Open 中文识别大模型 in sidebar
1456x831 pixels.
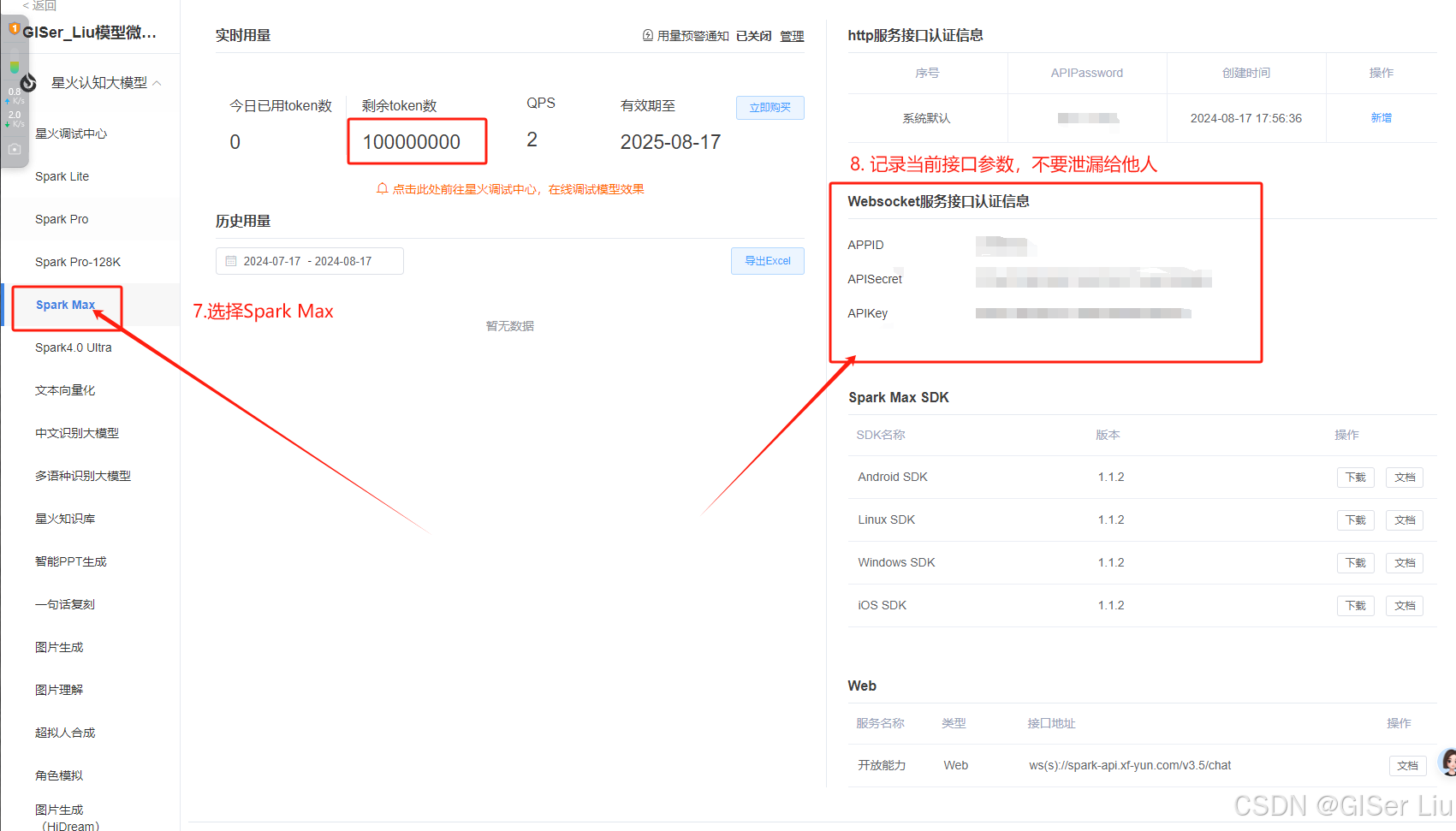tap(77, 433)
